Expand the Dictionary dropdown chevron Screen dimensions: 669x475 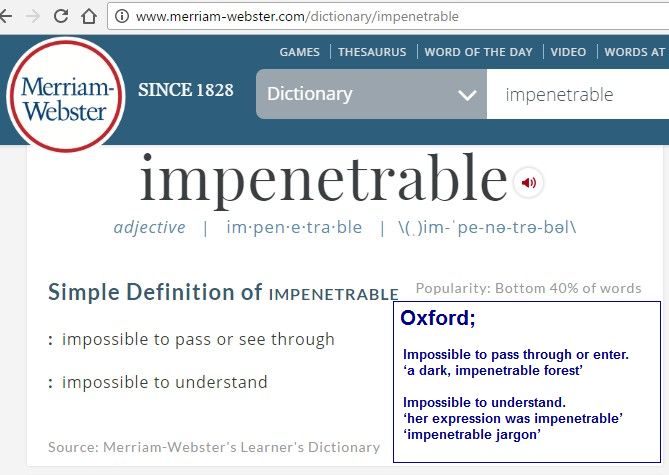pyautogui.click(x=467, y=95)
